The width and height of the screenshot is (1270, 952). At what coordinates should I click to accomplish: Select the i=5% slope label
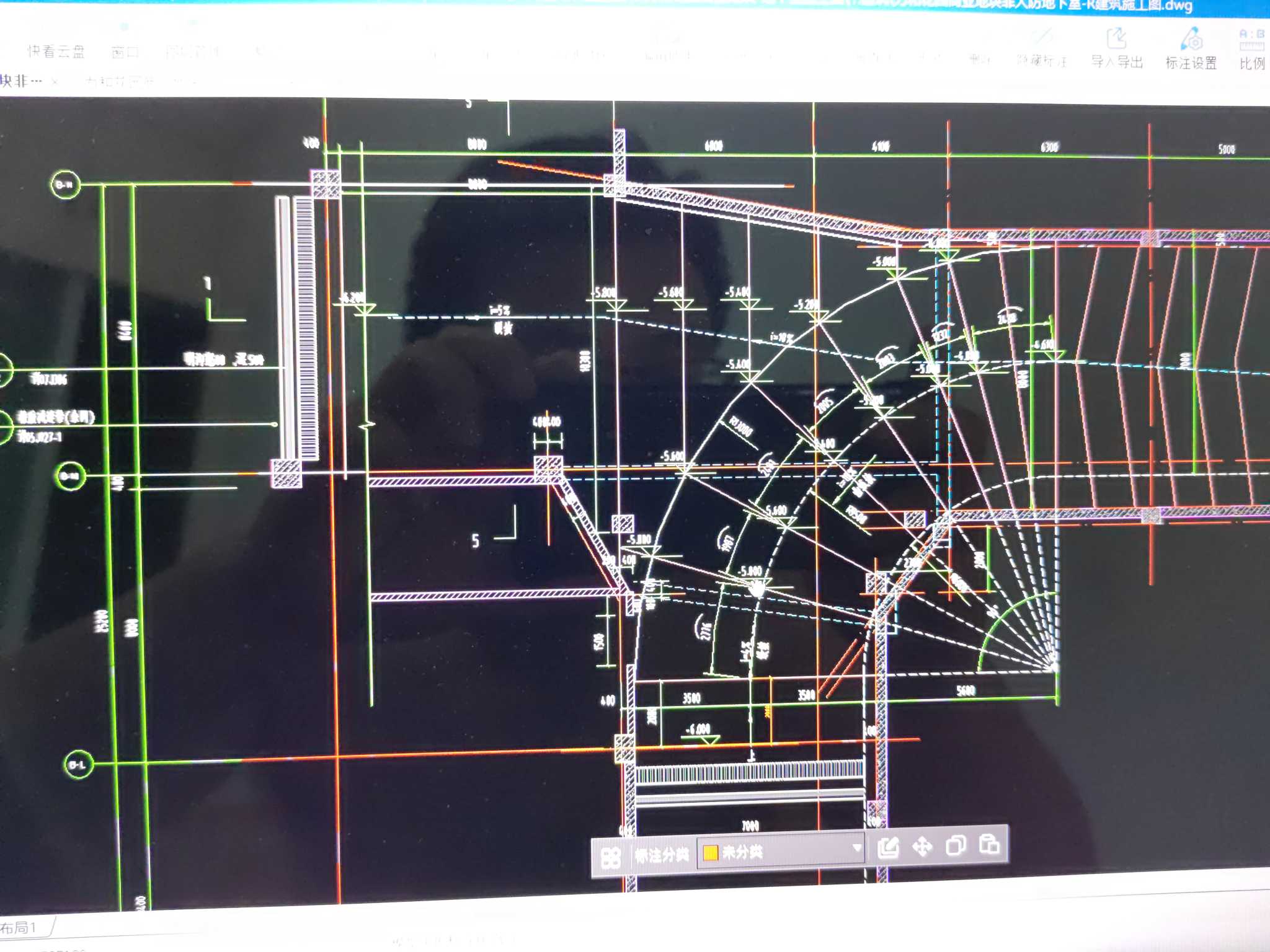click(499, 310)
